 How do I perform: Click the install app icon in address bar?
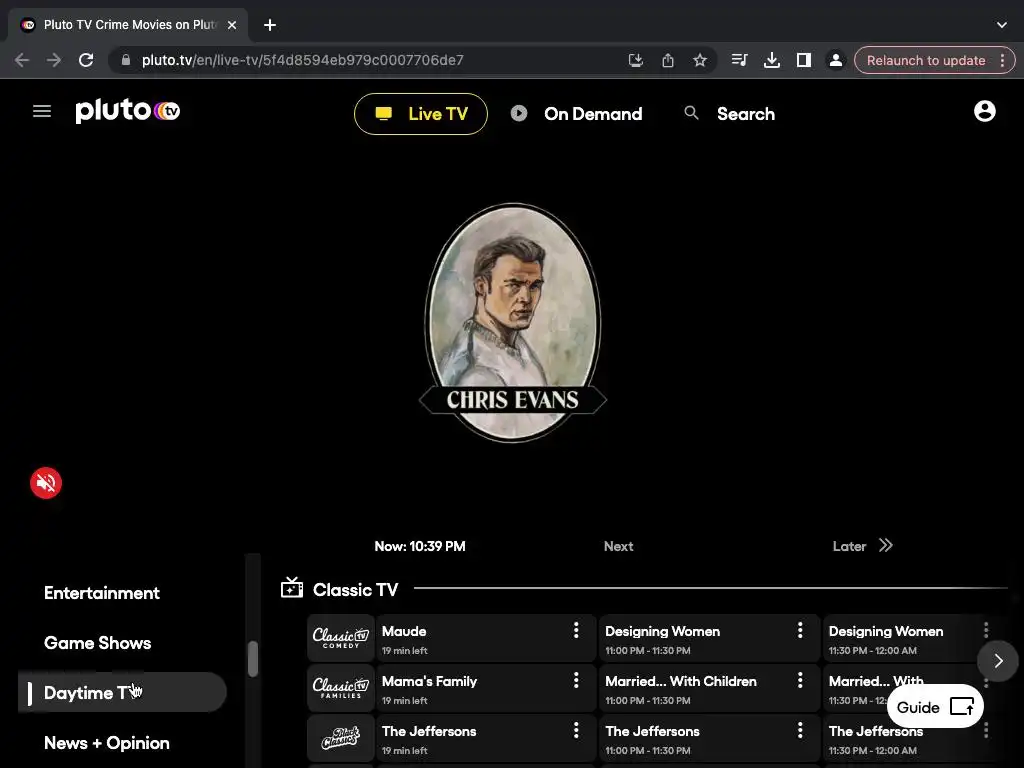click(x=635, y=60)
